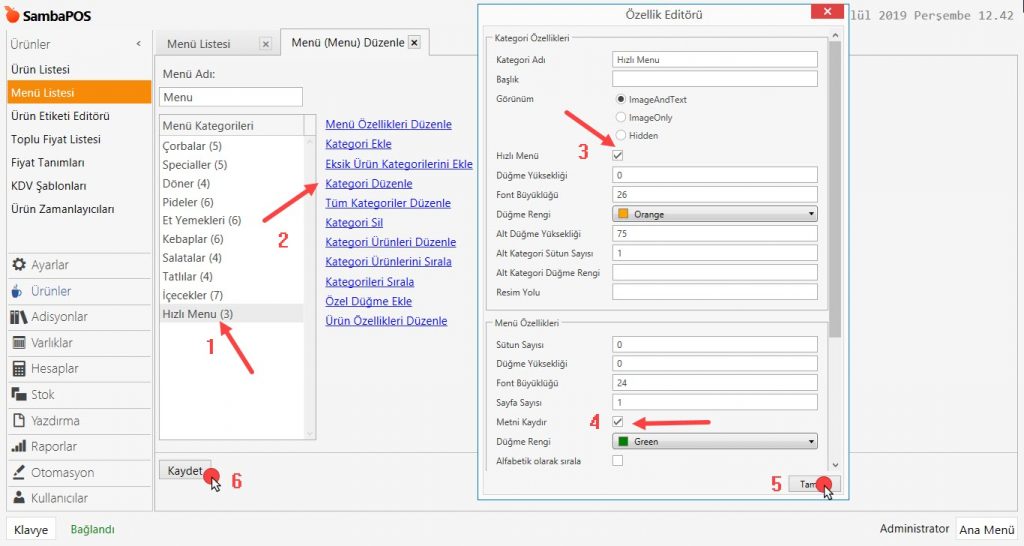The image size is (1024, 546).
Task: Click the Hesaplar calculator icon
Action: 18,369
